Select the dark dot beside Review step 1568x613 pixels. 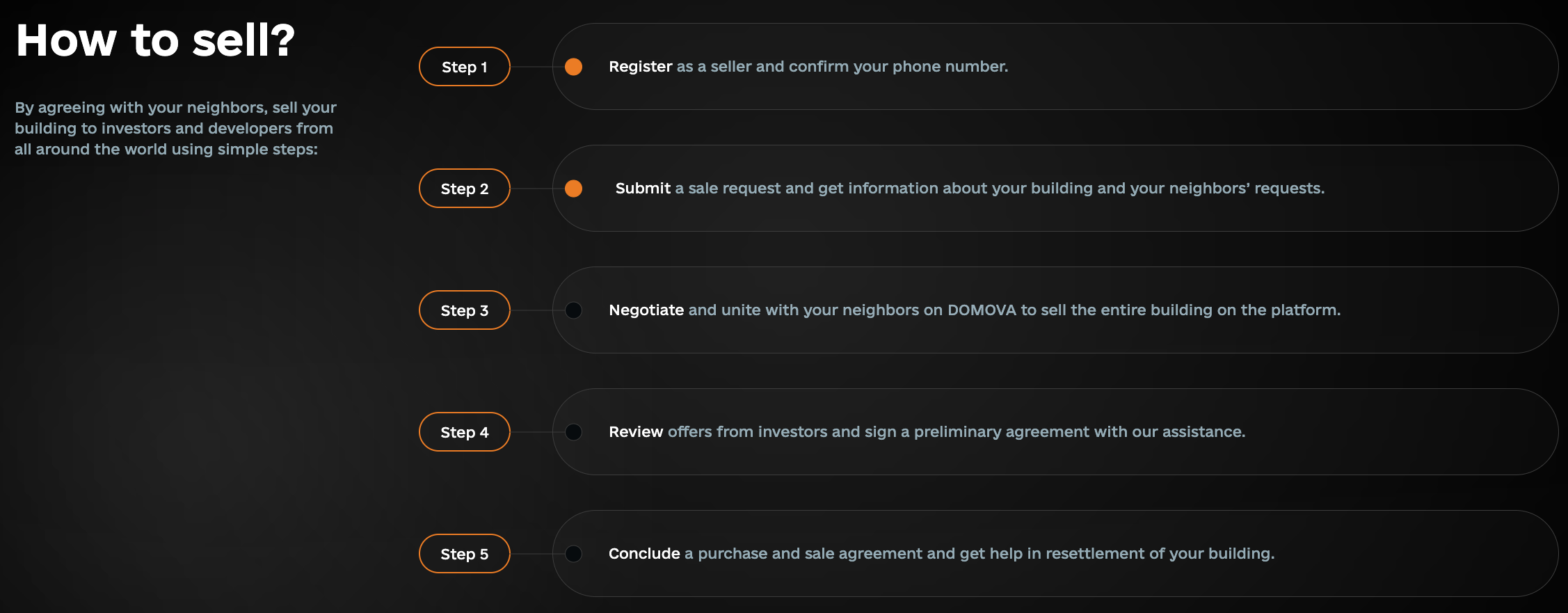[573, 432]
